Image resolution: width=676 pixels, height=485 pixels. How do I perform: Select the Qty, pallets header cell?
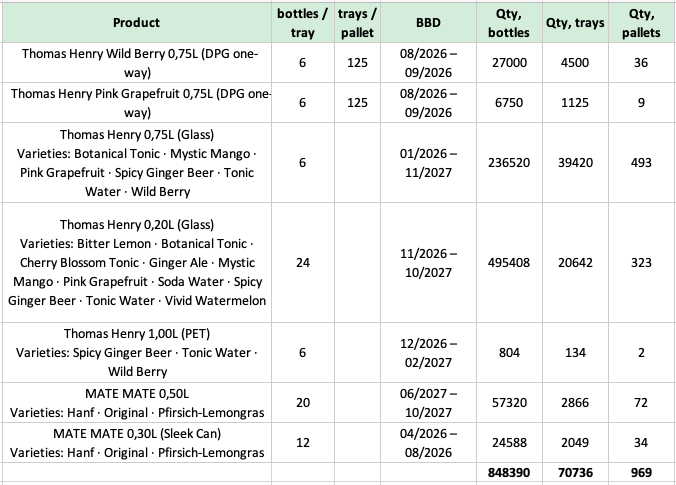click(641, 23)
